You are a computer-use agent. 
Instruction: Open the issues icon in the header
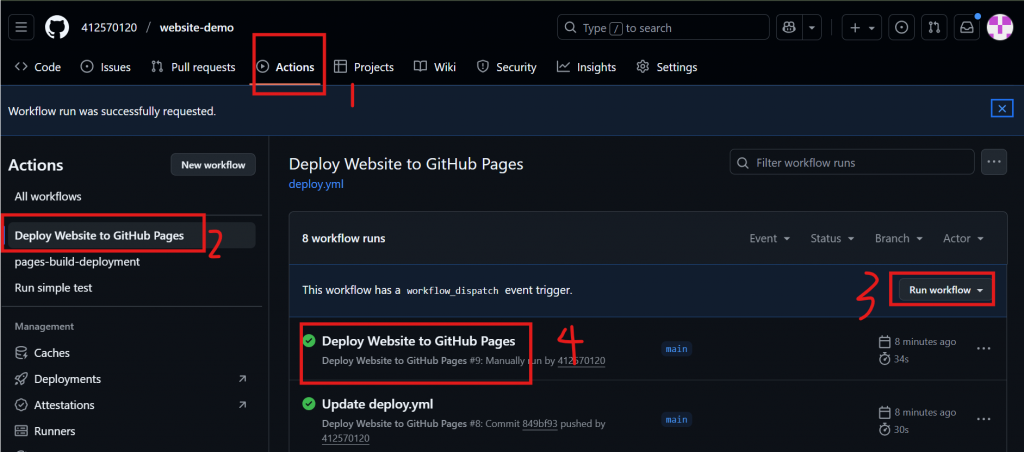click(902, 27)
